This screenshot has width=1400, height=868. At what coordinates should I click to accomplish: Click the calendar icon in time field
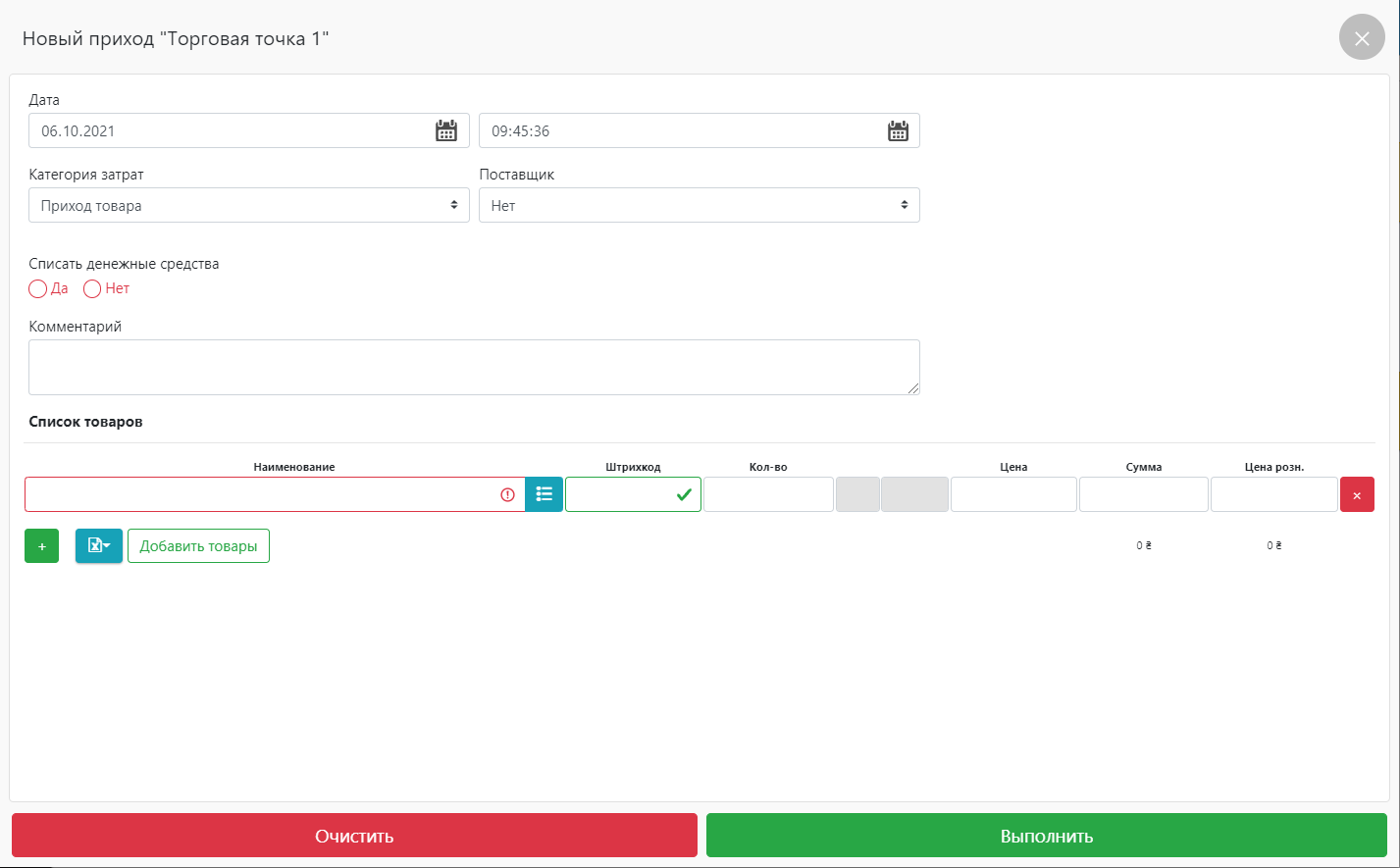pos(898,131)
